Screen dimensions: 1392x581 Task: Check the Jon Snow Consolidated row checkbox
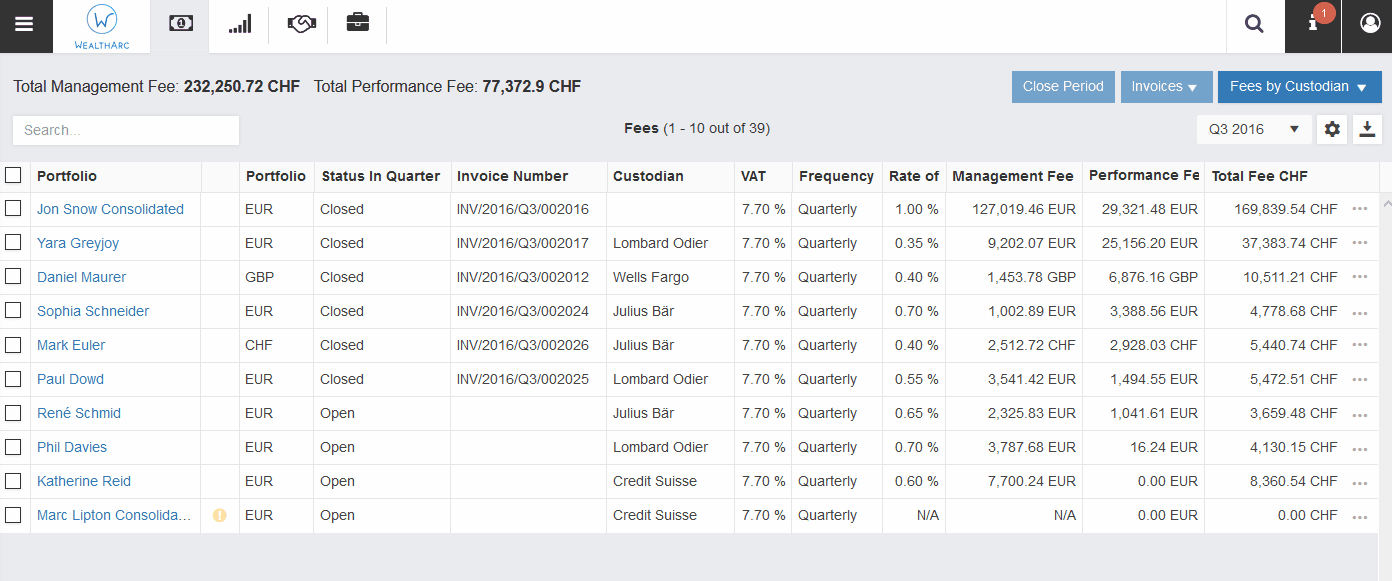13,208
